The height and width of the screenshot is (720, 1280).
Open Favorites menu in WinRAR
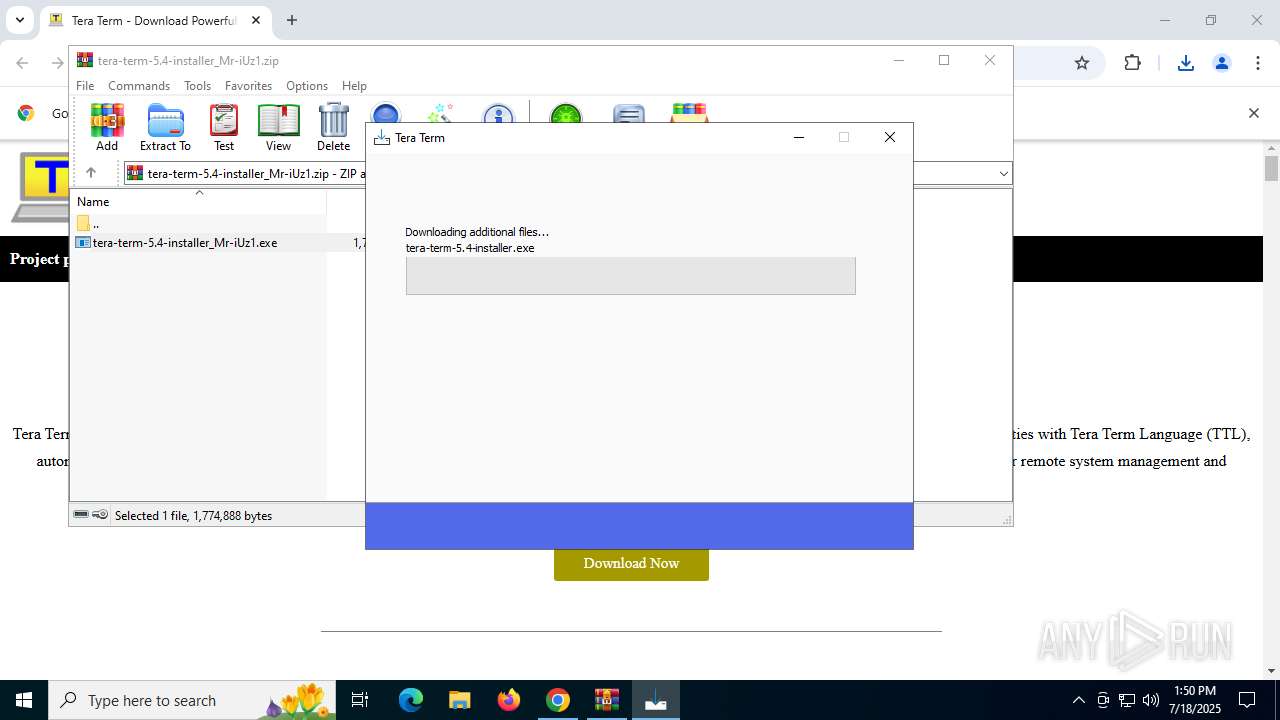[248, 86]
